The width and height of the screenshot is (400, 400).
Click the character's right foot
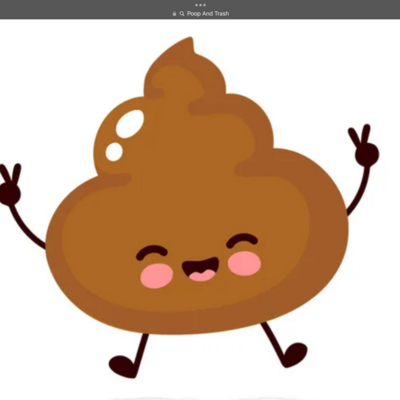pos(295,355)
